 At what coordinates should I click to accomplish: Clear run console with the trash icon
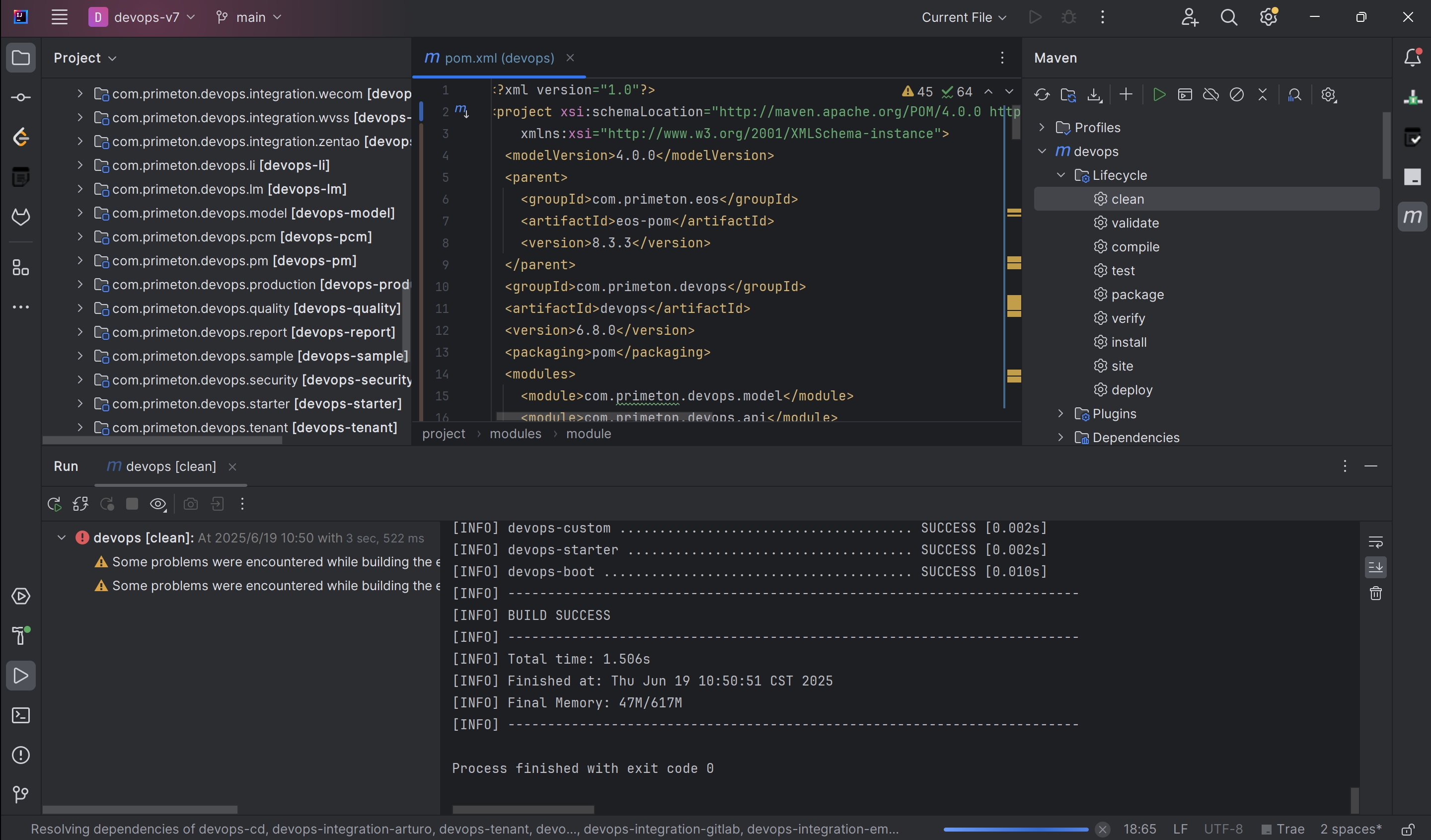coord(1375,594)
